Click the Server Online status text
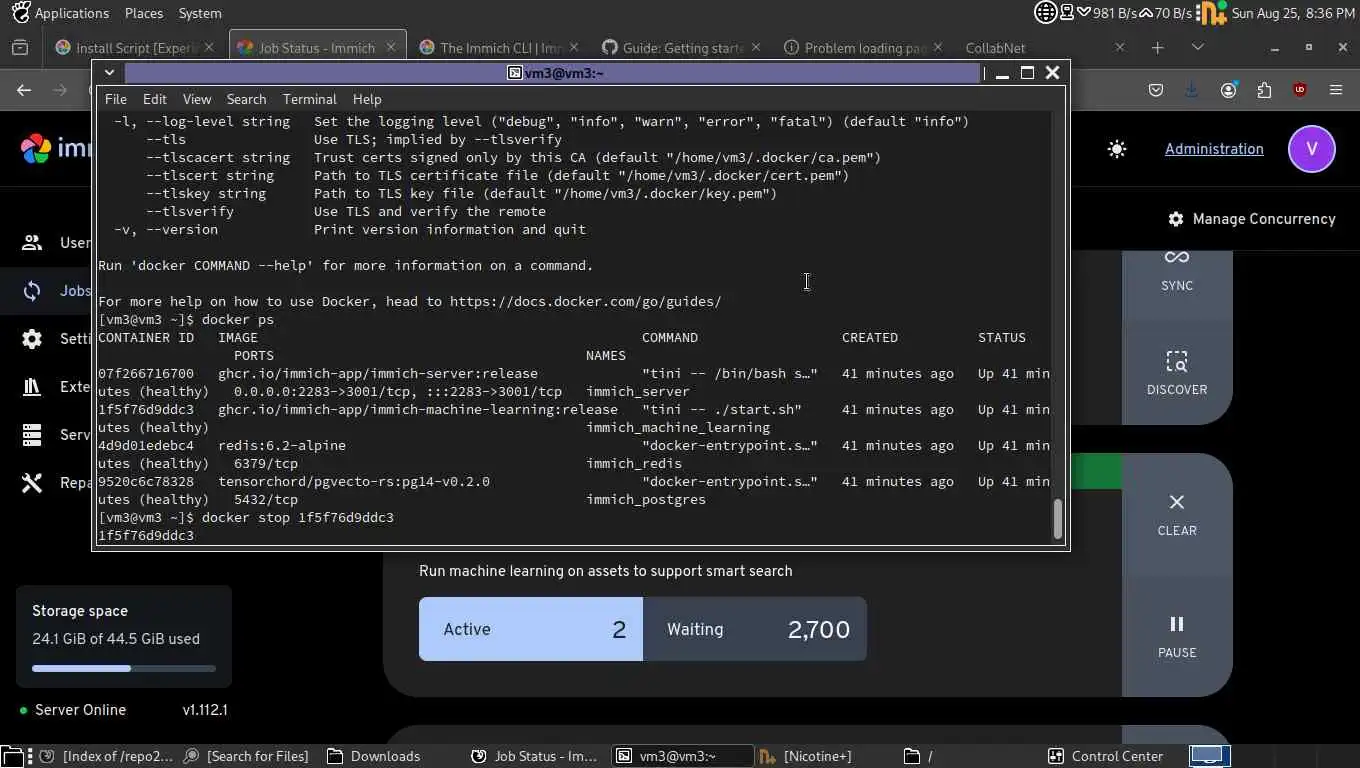 [x=80, y=710]
